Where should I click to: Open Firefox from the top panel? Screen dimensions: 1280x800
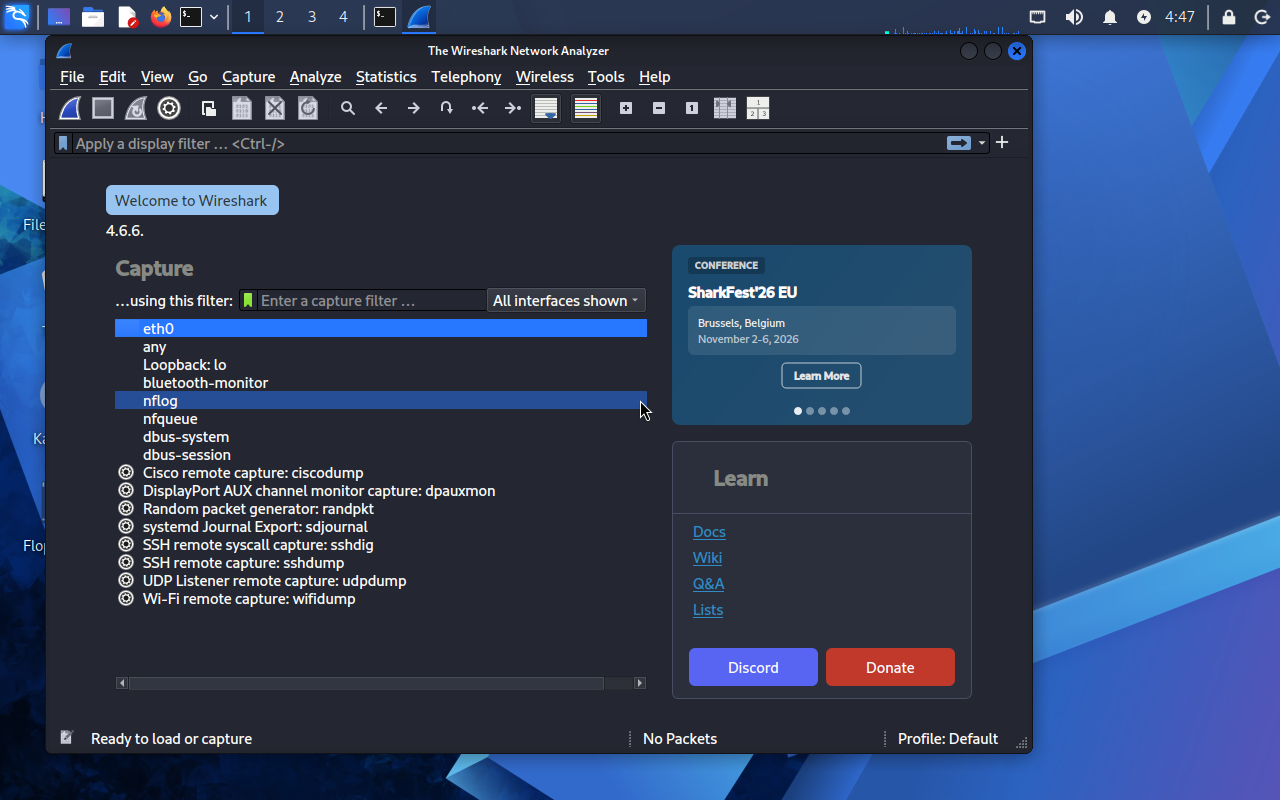click(x=160, y=17)
